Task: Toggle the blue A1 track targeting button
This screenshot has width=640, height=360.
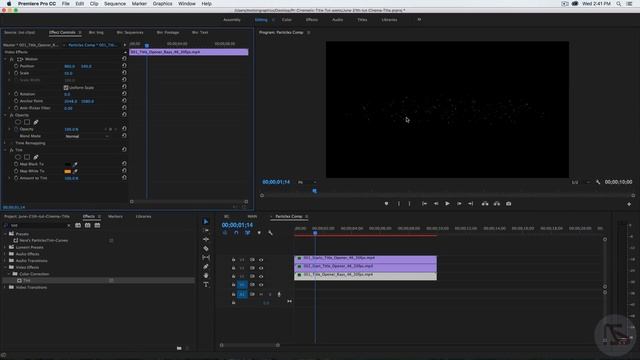Action: (242, 294)
